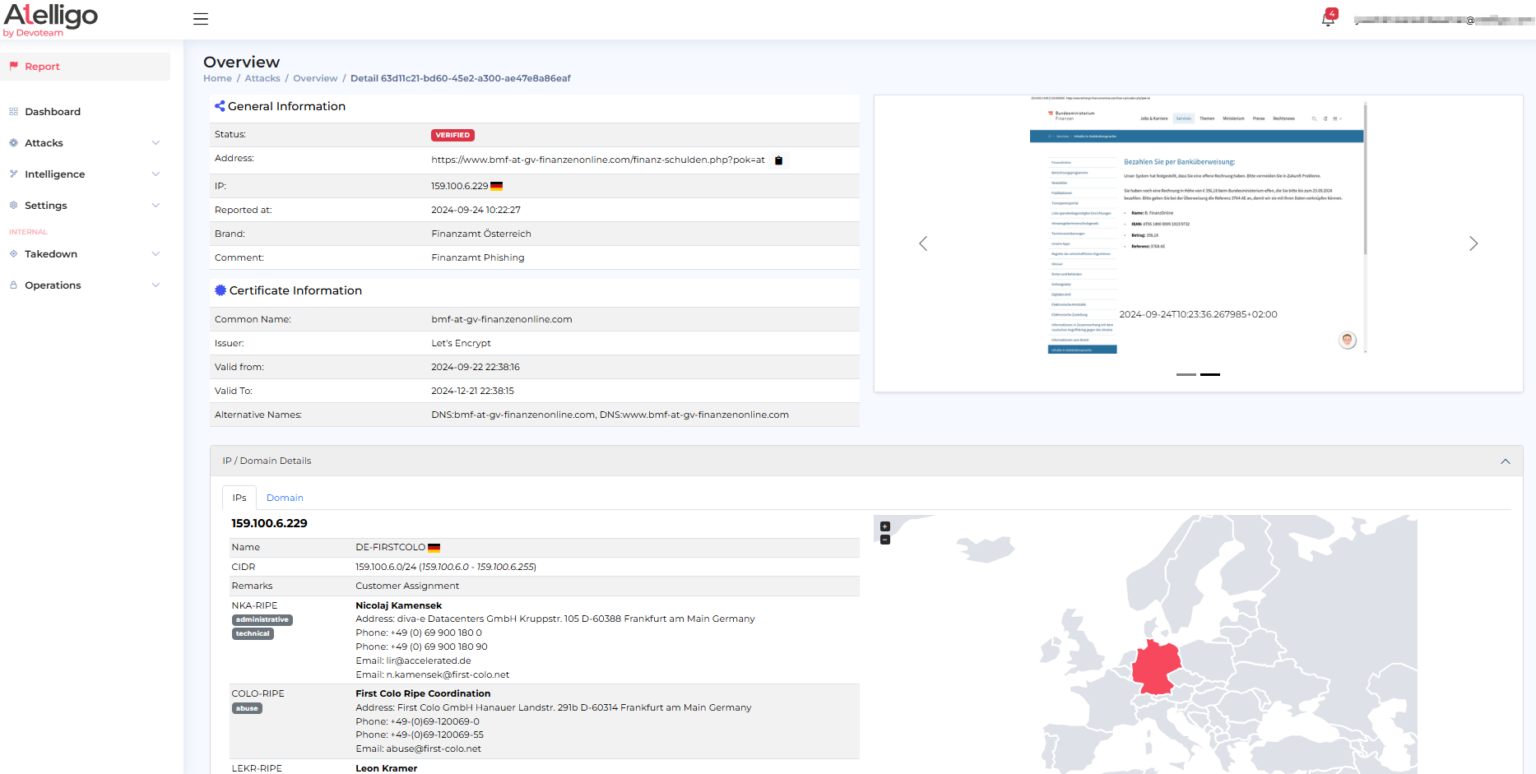Screen dimensions: 1536x774
Task: Select the IPs tab
Action: pyautogui.click(x=239, y=497)
